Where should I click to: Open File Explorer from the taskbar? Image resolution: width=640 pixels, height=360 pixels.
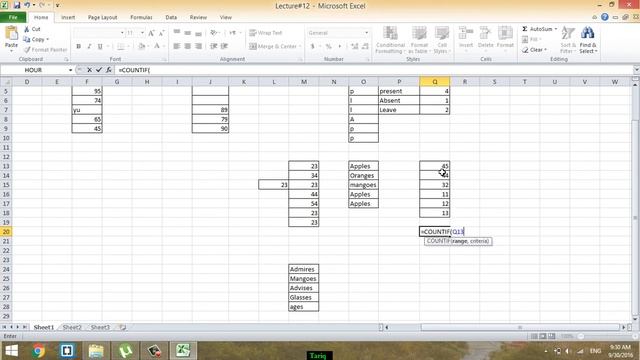tap(96, 351)
